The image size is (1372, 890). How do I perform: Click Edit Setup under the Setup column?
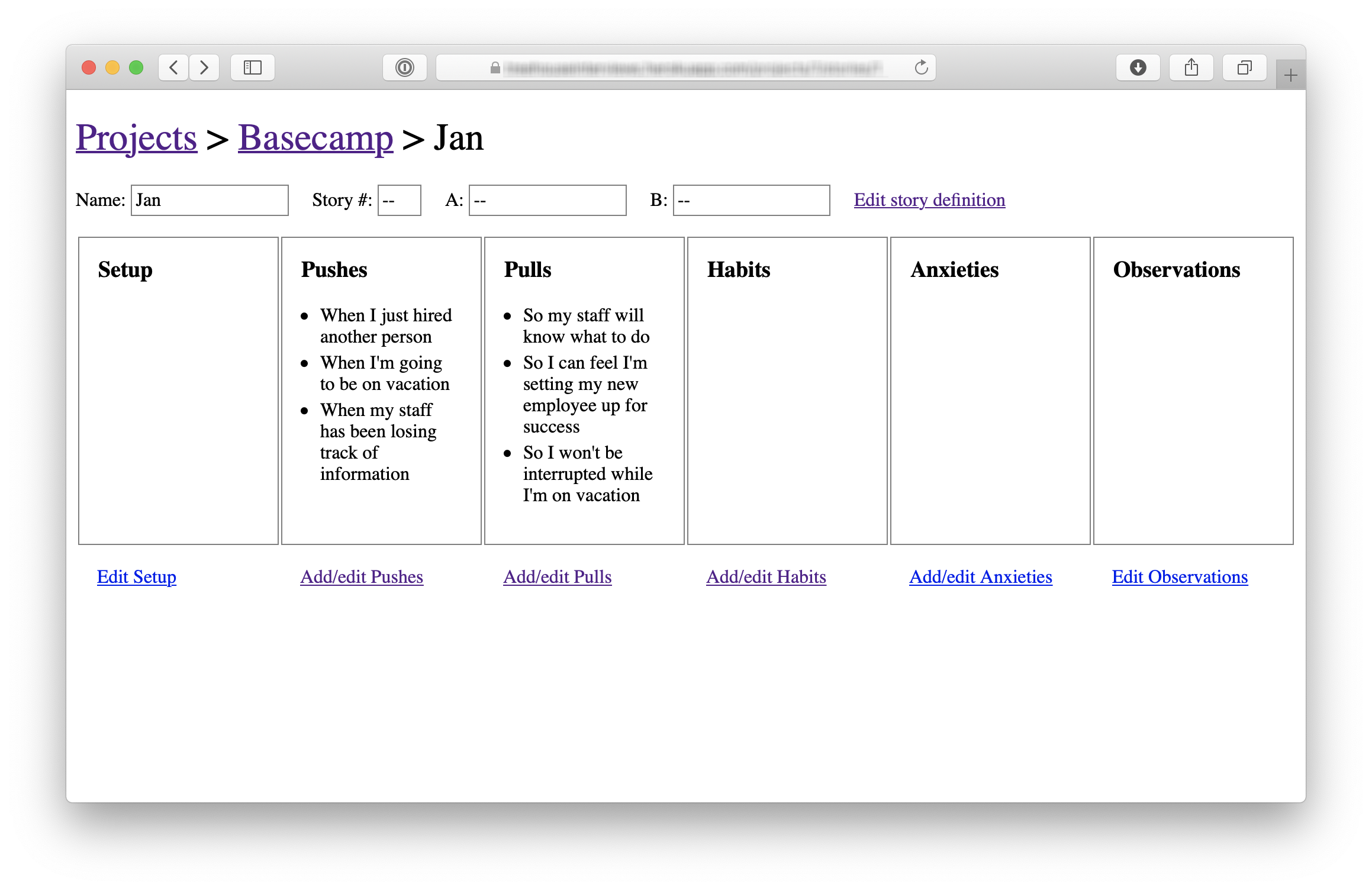pos(136,577)
